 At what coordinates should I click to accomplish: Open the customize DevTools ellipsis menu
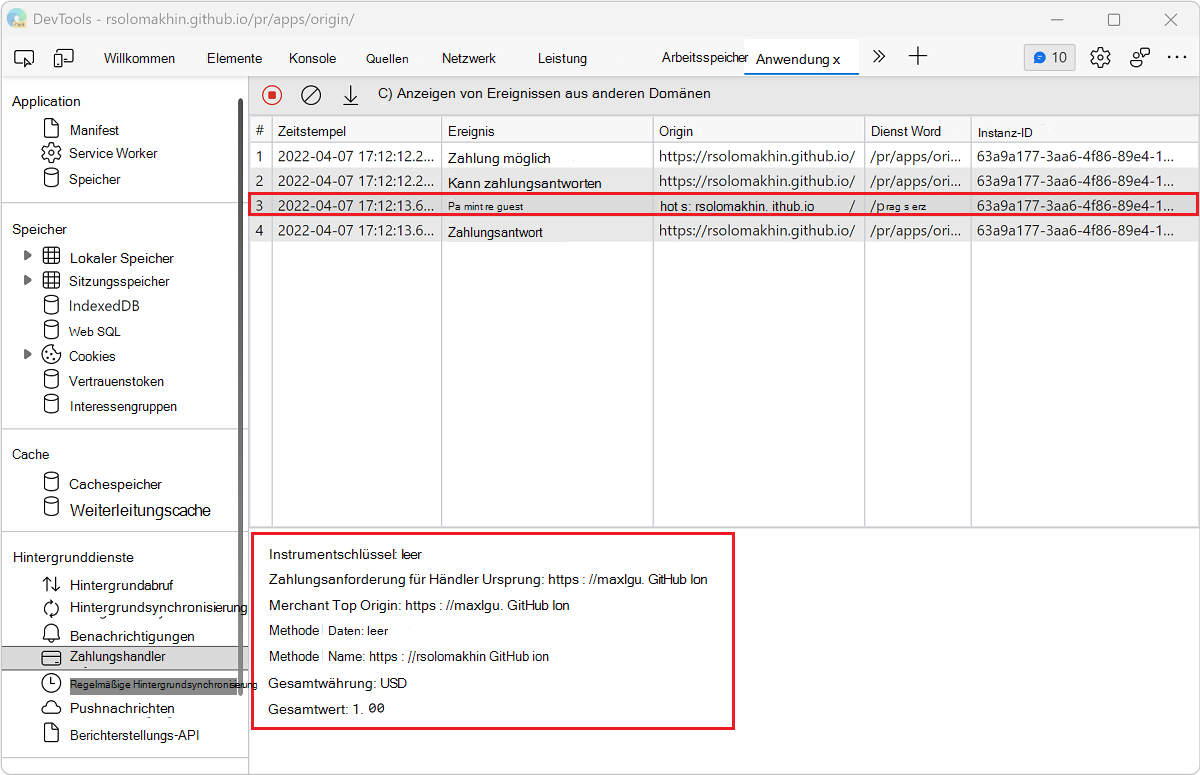tap(1177, 57)
